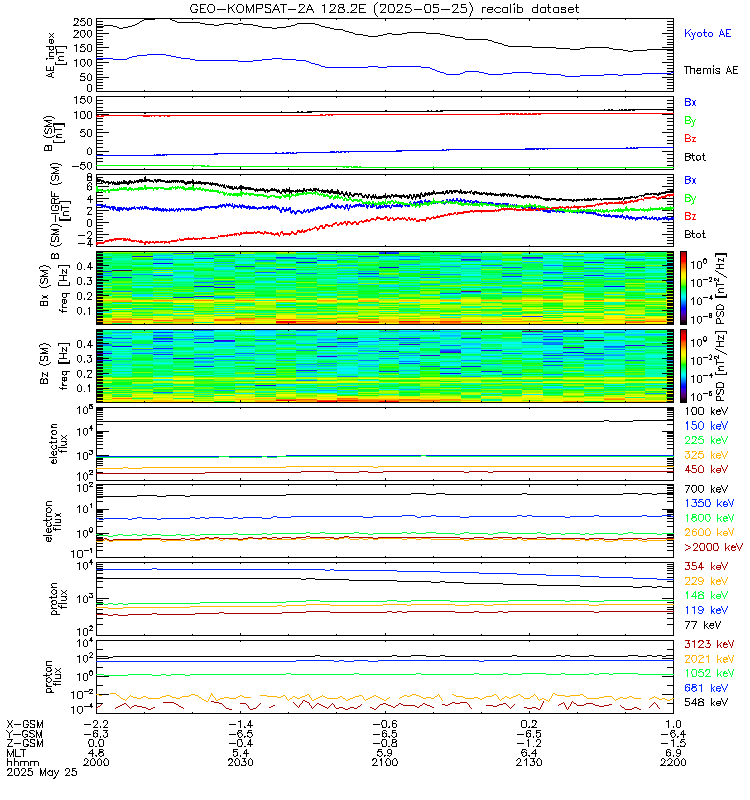Click the X-GSM row label
Image resolution: width=750 pixels, height=800 pixels.
(x=25, y=724)
